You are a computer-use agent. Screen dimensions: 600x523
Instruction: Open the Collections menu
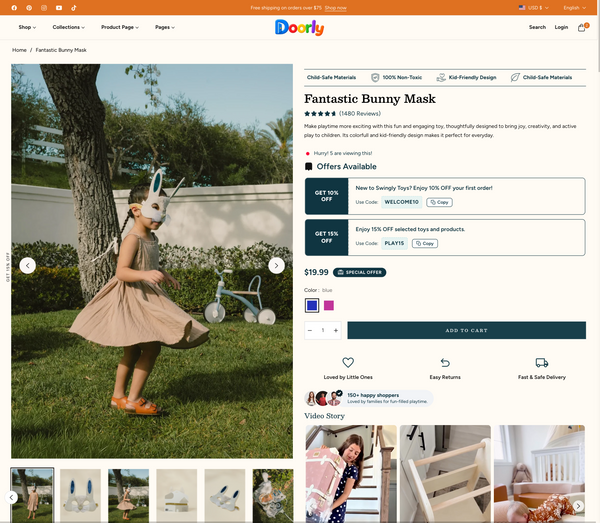click(x=68, y=27)
